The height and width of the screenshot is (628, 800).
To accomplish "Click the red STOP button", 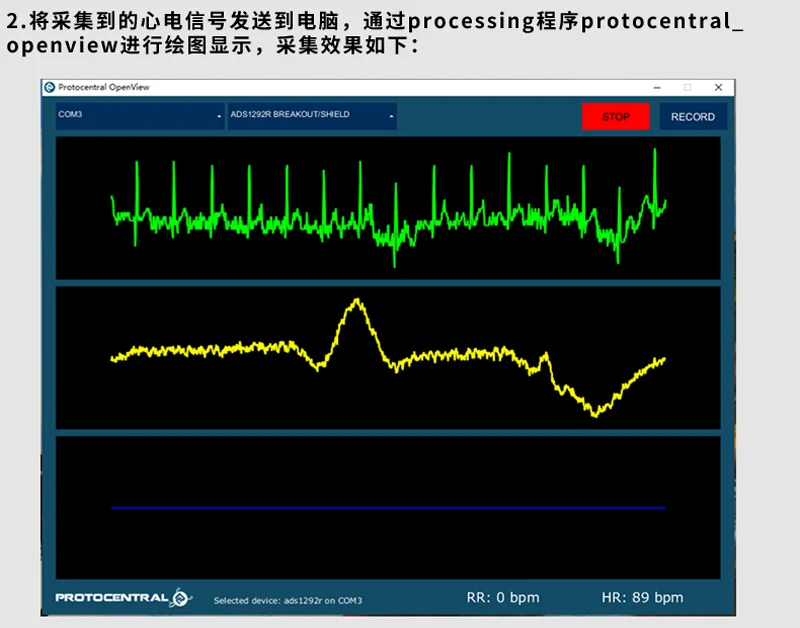I will [x=615, y=117].
